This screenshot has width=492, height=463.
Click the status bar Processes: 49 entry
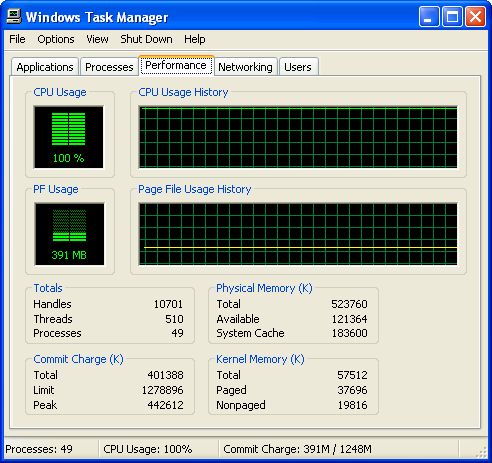tap(39, 449)
